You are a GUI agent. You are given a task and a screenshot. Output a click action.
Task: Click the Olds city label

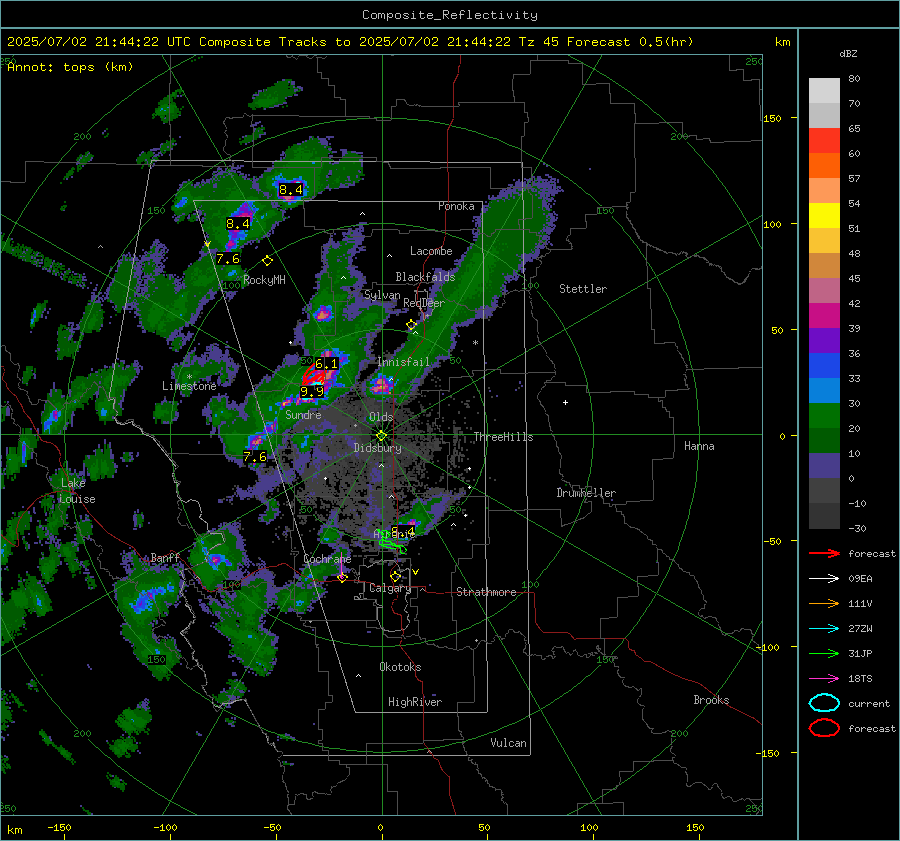coord(381,417)
